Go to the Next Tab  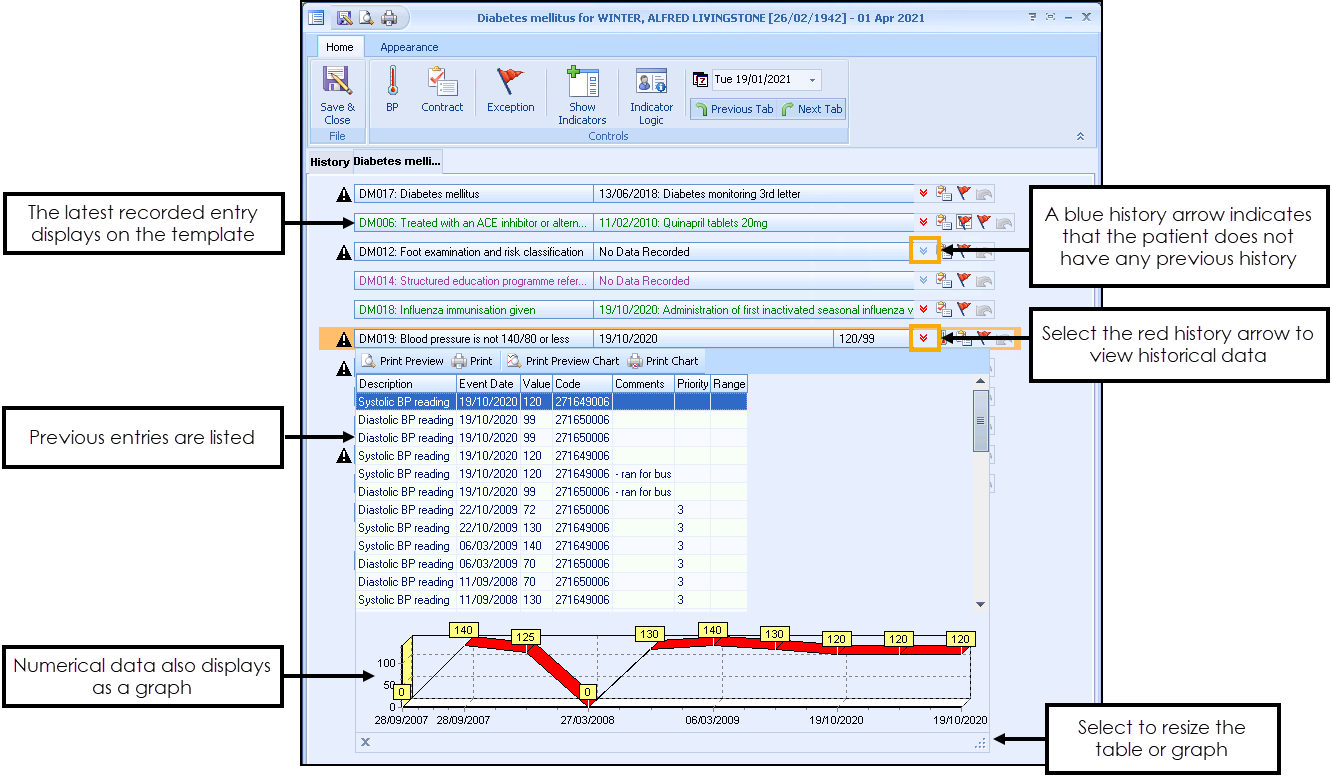(x=812, y=109)
